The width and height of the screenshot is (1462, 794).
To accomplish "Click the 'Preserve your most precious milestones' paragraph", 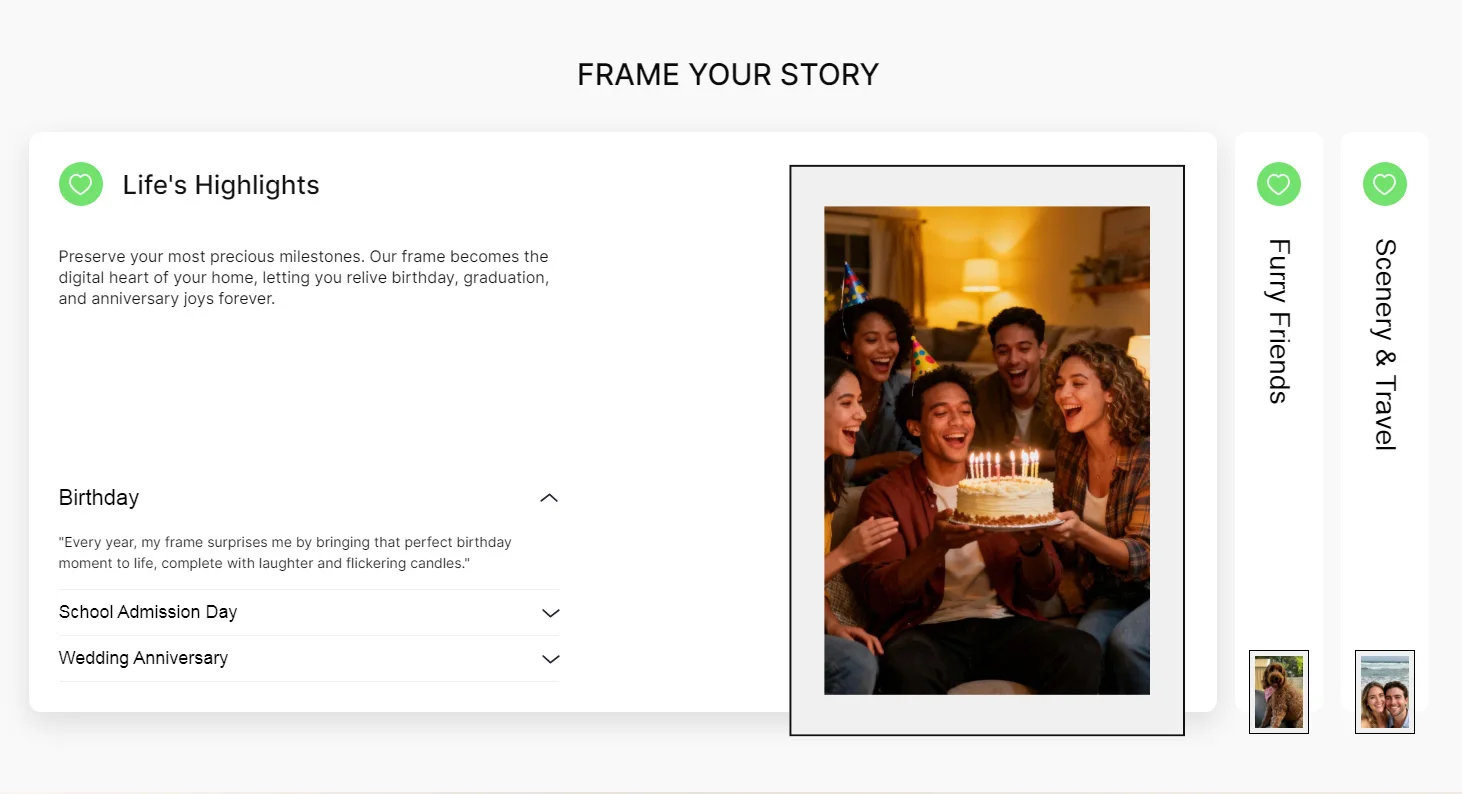I will click(304, 277).
